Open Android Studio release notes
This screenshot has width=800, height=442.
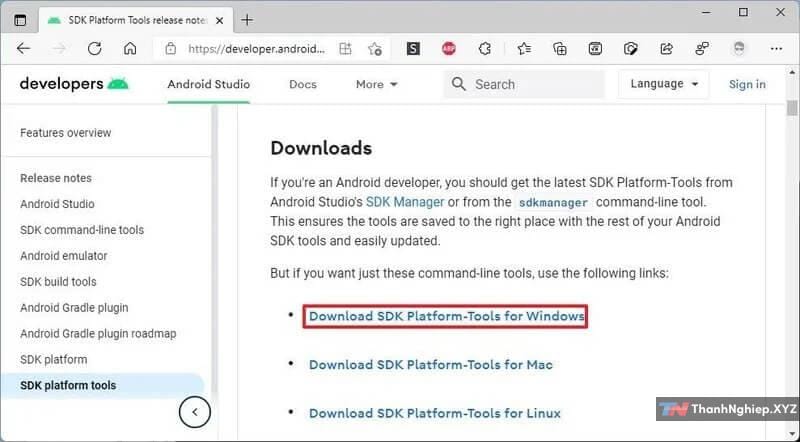point(57,204)
